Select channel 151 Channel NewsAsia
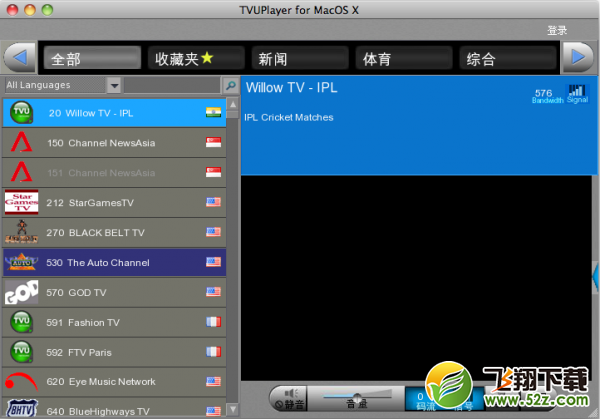600x419 pixels. 114,172
